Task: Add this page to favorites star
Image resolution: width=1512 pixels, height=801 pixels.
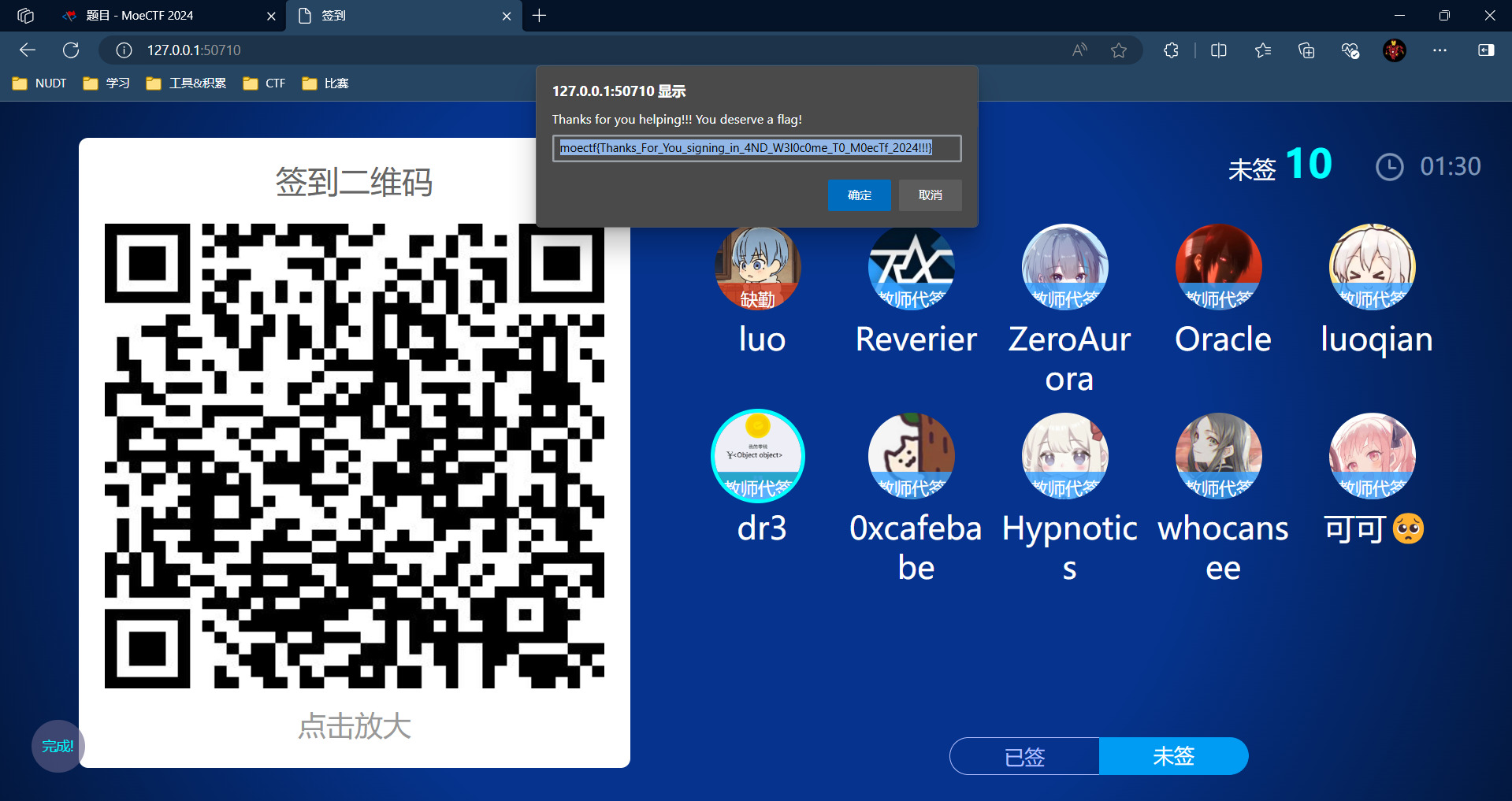Action: tap(1118, 50)
